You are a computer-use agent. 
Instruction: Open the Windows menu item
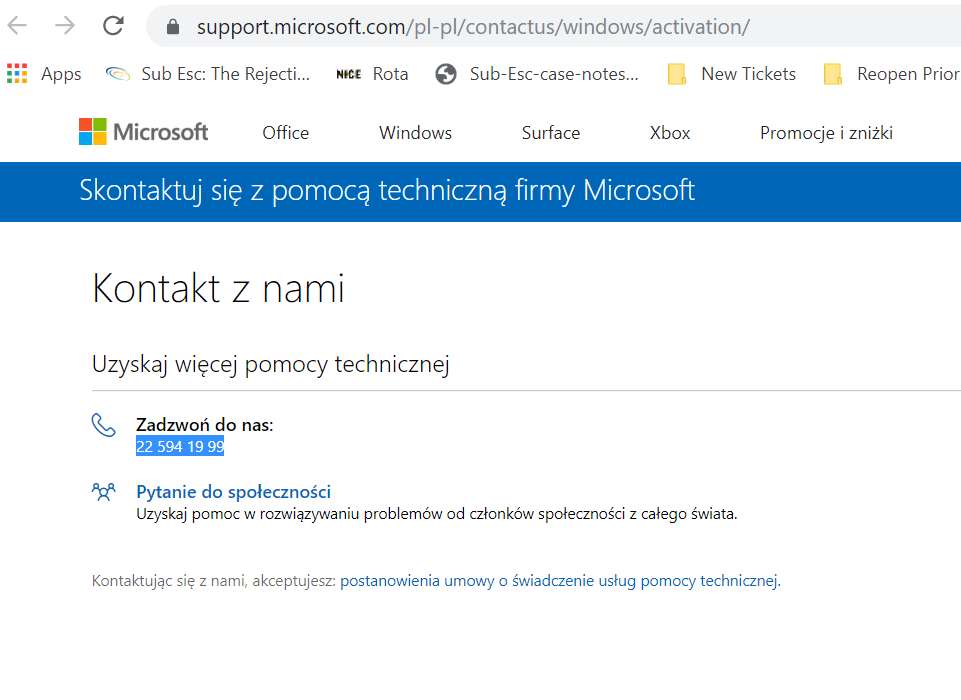[416, 133]
